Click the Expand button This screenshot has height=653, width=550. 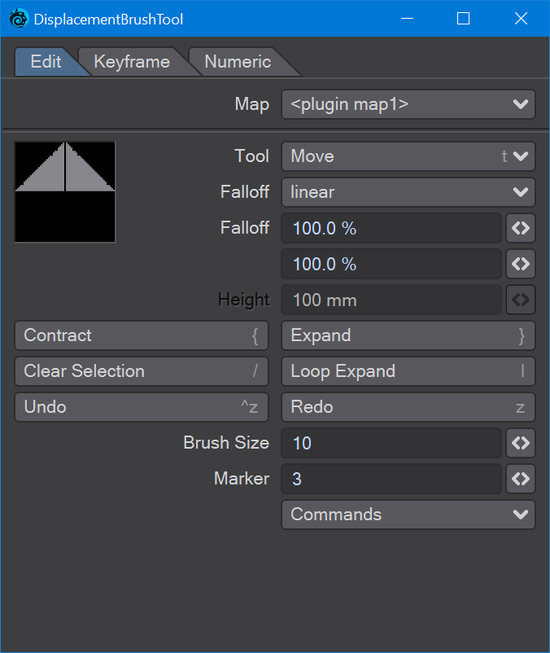pyautogui.click(x=408, y=335)
